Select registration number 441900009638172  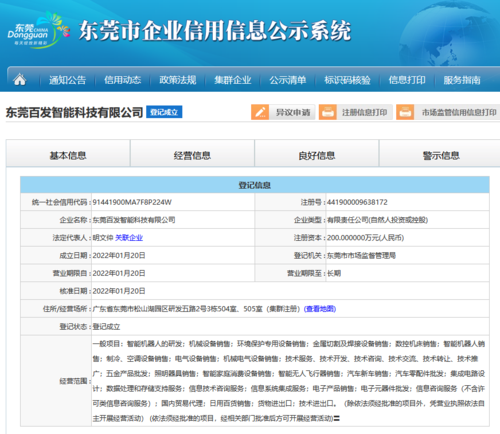click(x=357, y=202)
